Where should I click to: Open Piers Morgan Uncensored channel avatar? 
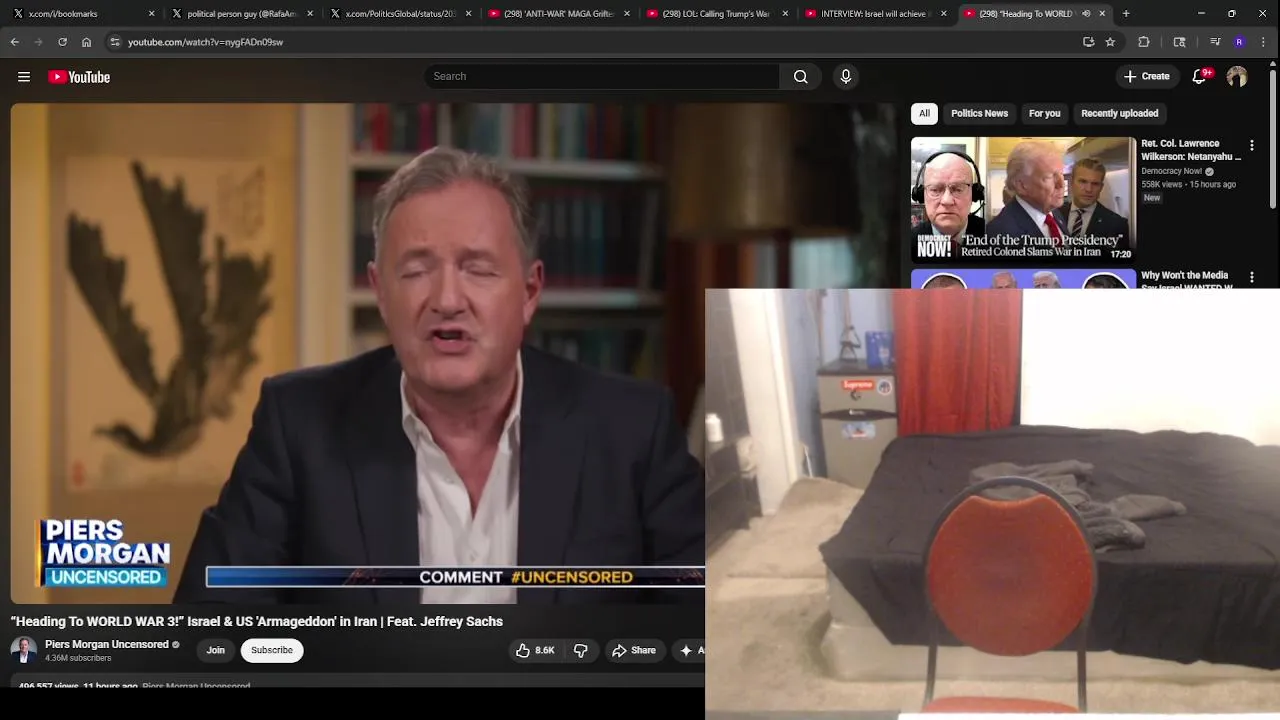pos(24,650)
